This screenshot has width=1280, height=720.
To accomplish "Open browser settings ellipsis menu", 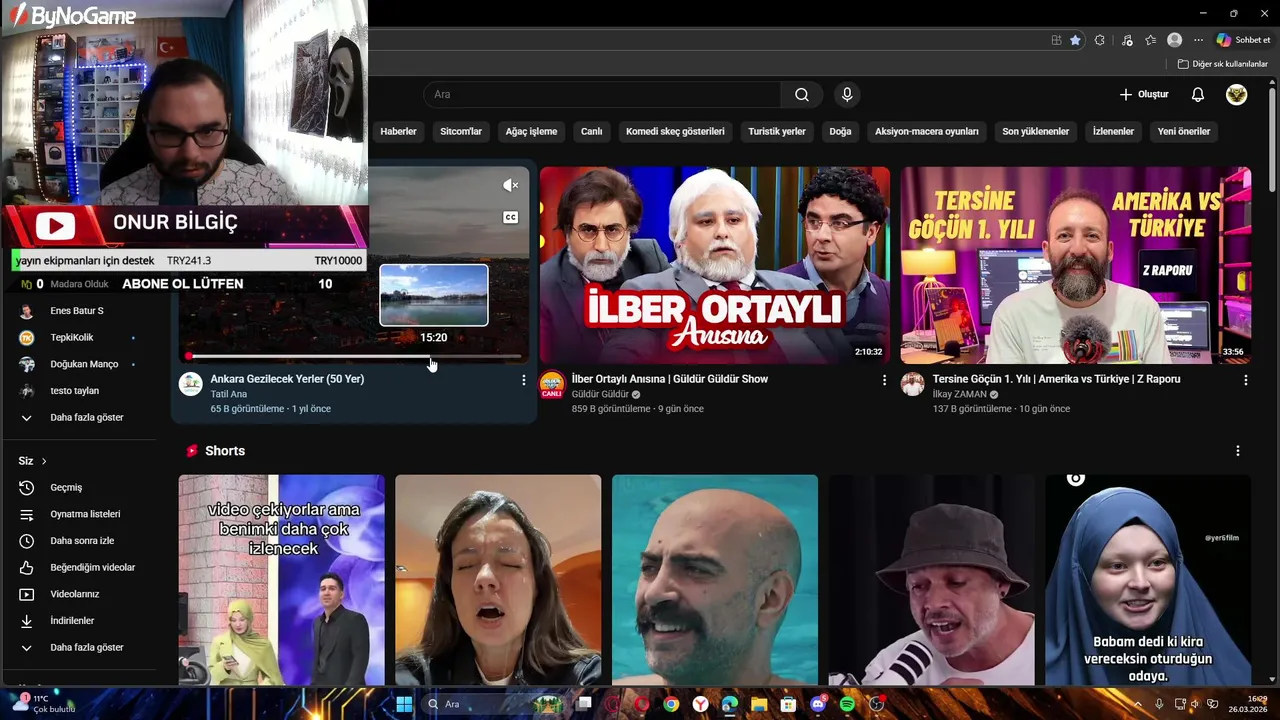I will pos(1198,40).
